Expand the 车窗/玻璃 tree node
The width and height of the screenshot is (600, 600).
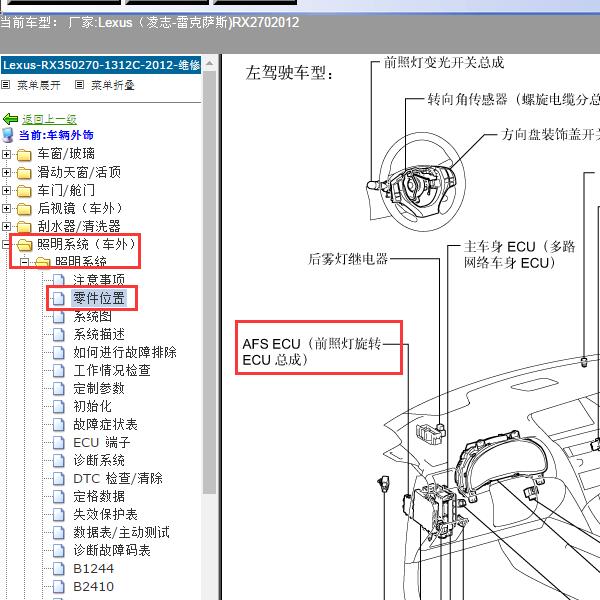tap(6, 154)
